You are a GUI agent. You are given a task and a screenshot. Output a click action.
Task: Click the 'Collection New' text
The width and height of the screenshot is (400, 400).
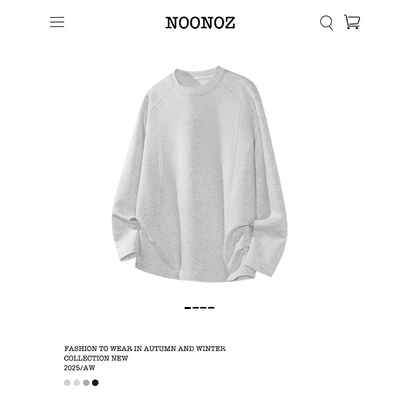tap(96, 358)
